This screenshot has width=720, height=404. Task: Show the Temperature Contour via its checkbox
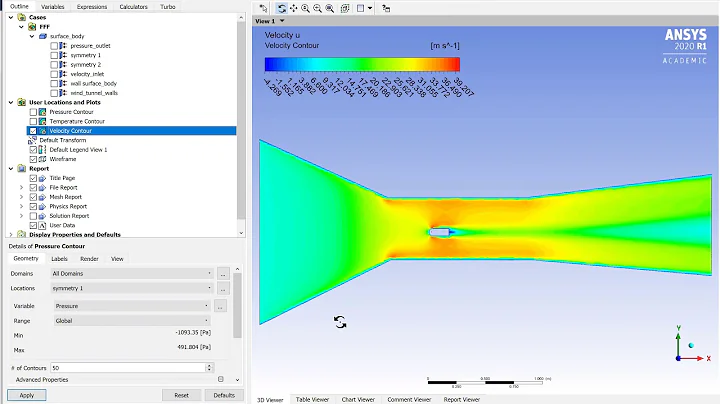click(33, 121)
